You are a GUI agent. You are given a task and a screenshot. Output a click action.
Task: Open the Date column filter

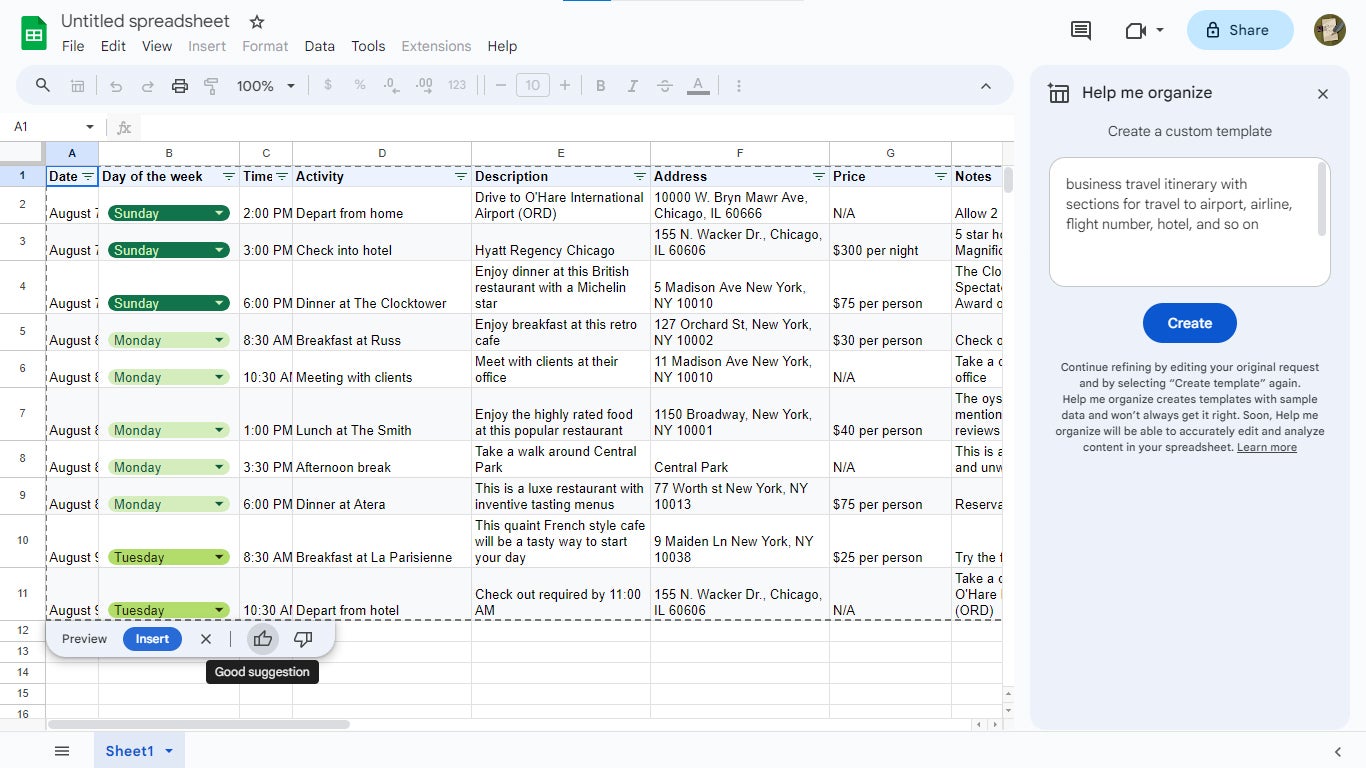(x=88, y=176)
